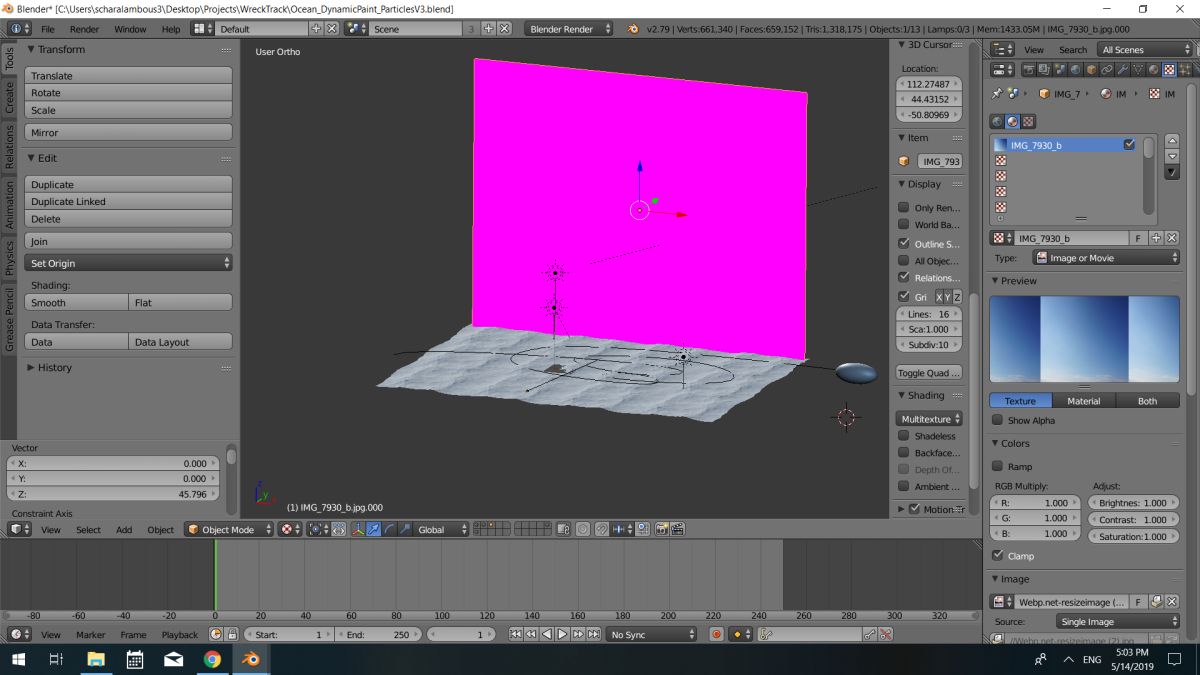Open Single Image source dropdown
The width and height of the screenshot is (1200, 675).
click(1119, 621)
